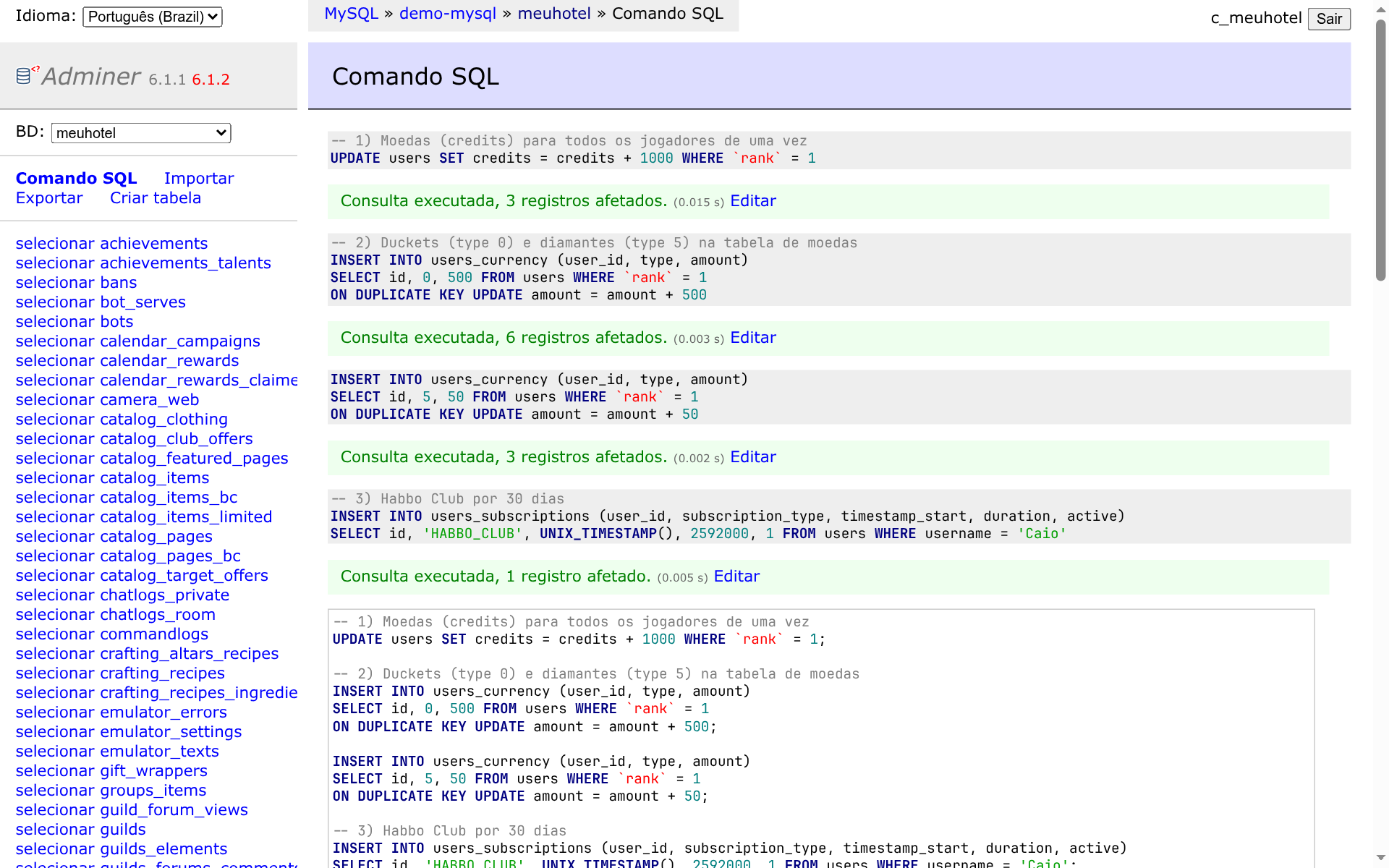Select the catalog_items_bc table
This screenshot has height=868, width=1389.
tap(127, 497)
